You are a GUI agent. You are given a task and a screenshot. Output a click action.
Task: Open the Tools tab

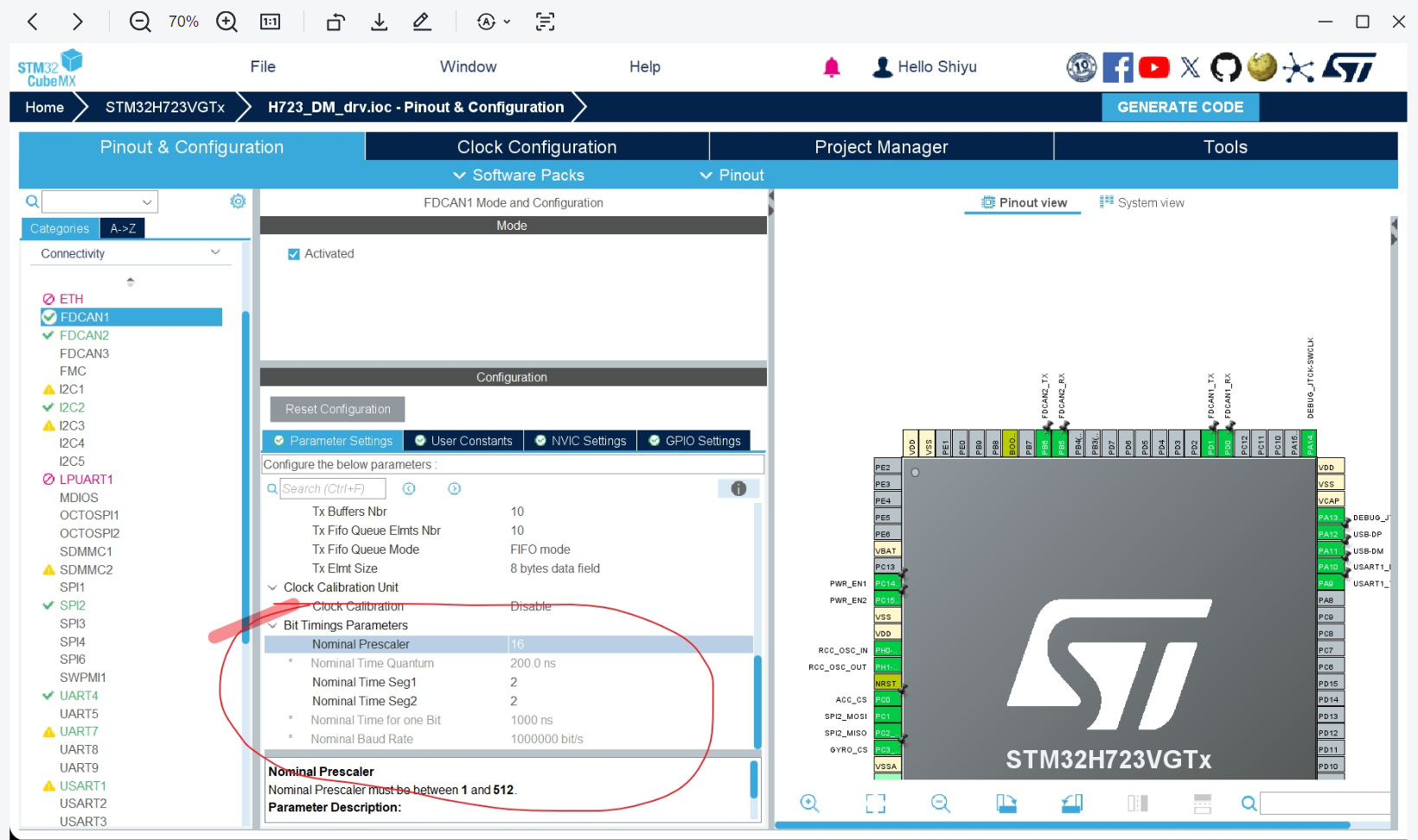1225,147
